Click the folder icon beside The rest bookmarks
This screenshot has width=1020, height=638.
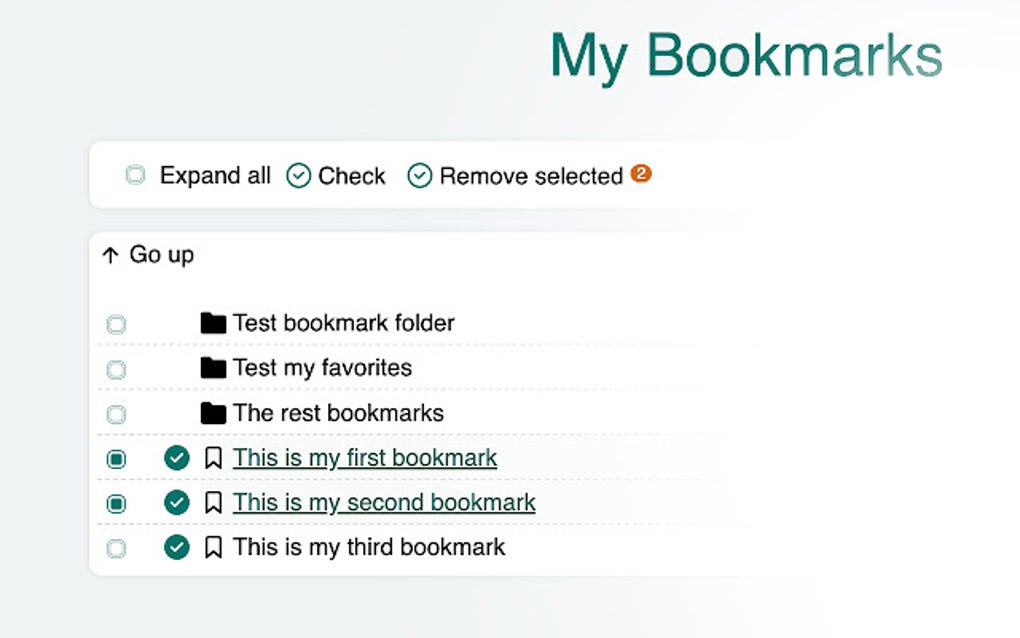click(x=212, y=413)
